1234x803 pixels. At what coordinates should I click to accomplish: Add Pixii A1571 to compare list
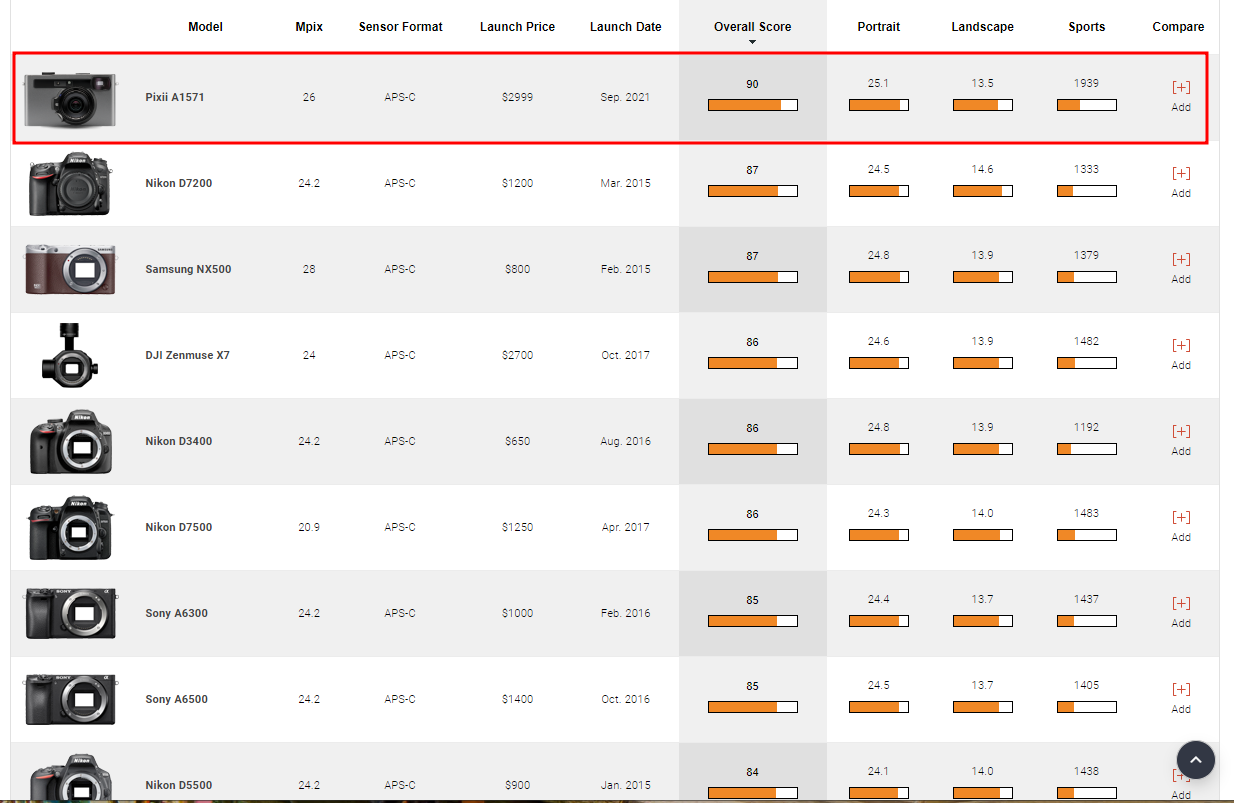pyautogui.click(x=1181, y=96)
